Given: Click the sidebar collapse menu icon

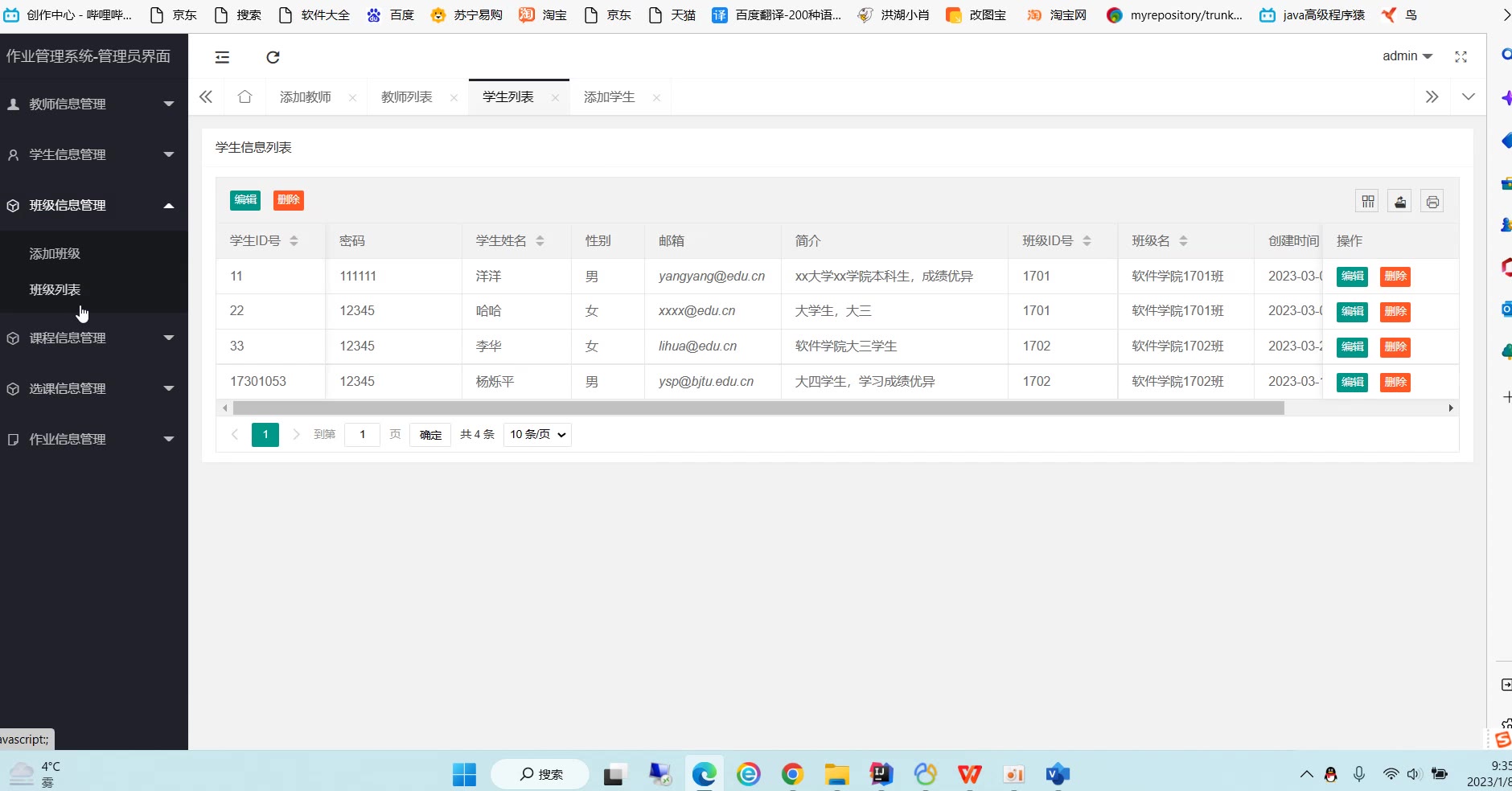Looking at the screenshot, I should point(222,57).
